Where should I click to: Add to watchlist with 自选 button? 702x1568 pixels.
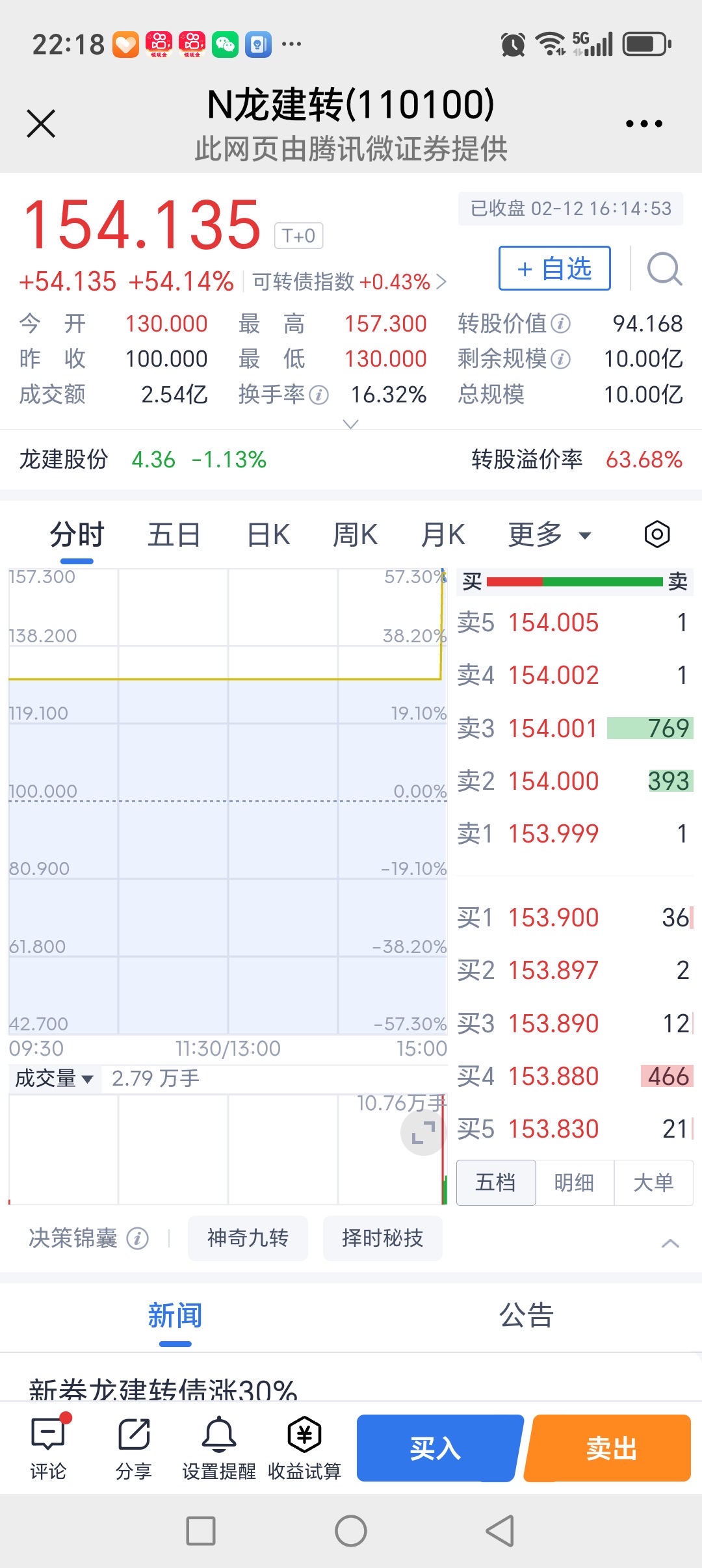click(x=554, y=268)
